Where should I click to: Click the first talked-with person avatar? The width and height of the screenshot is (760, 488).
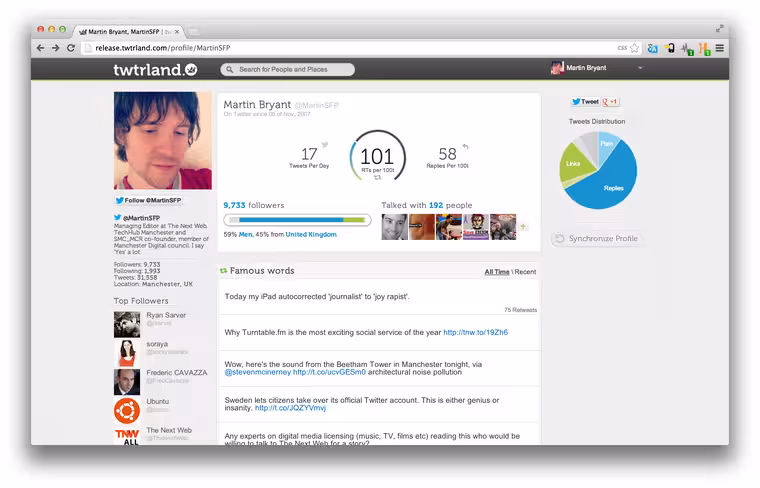click(395, 227)
